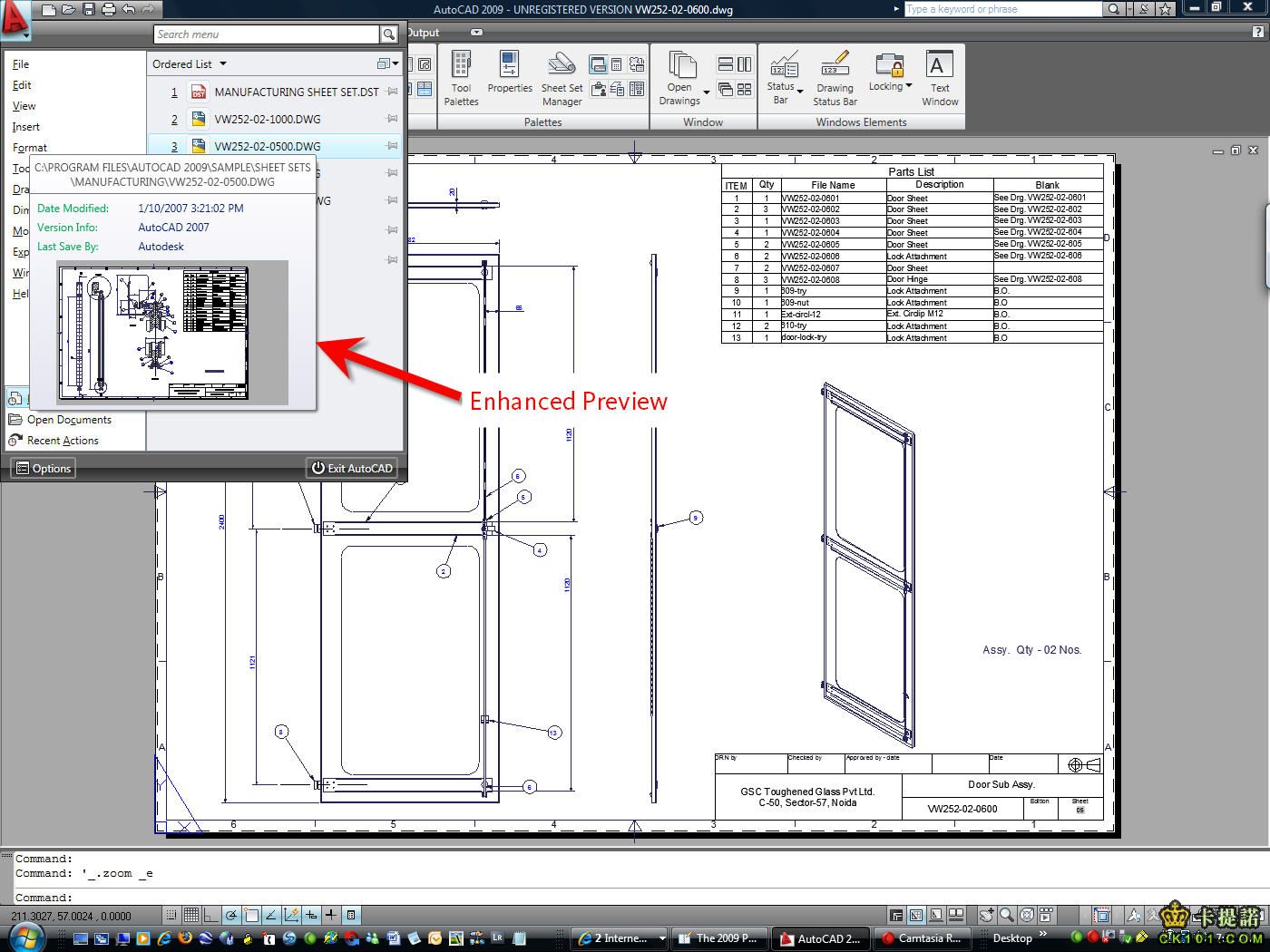This screenshot has width=1270, height=952.
Task: Click the Exit AutoCAD button
Action: tap(353, 468)
